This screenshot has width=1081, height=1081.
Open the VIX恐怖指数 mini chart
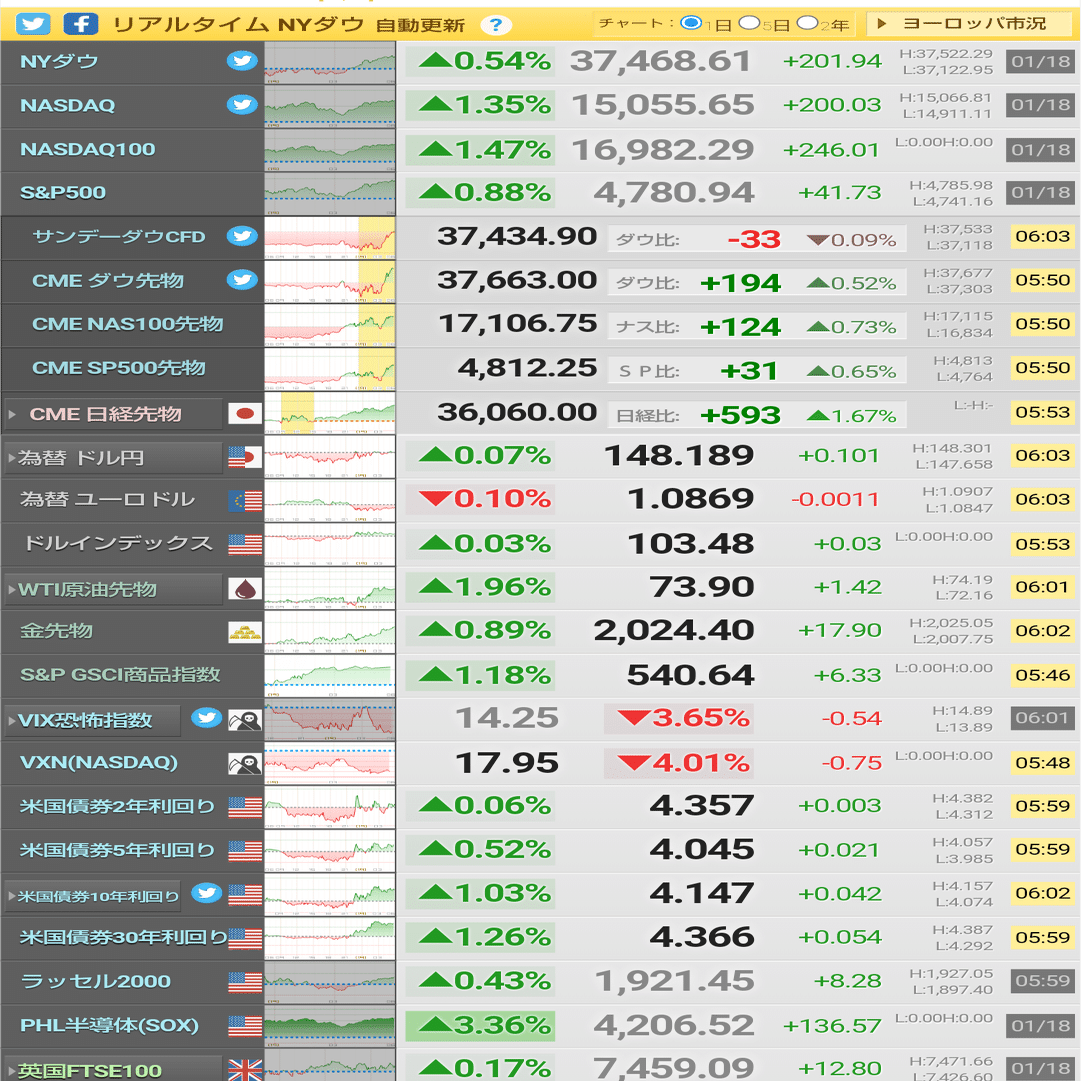coord(330,720)
